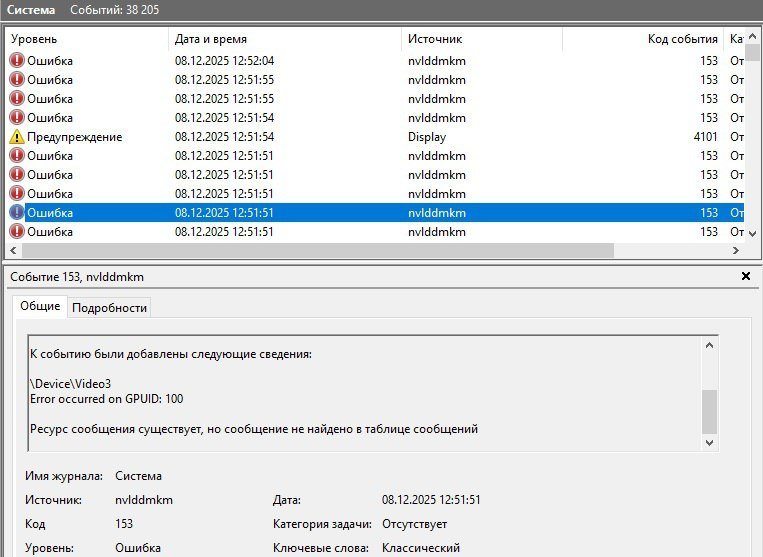The width and height of the screenshot is (763, 557).
Task: Select the 'Общие' tab
Action: click(41, 306)
